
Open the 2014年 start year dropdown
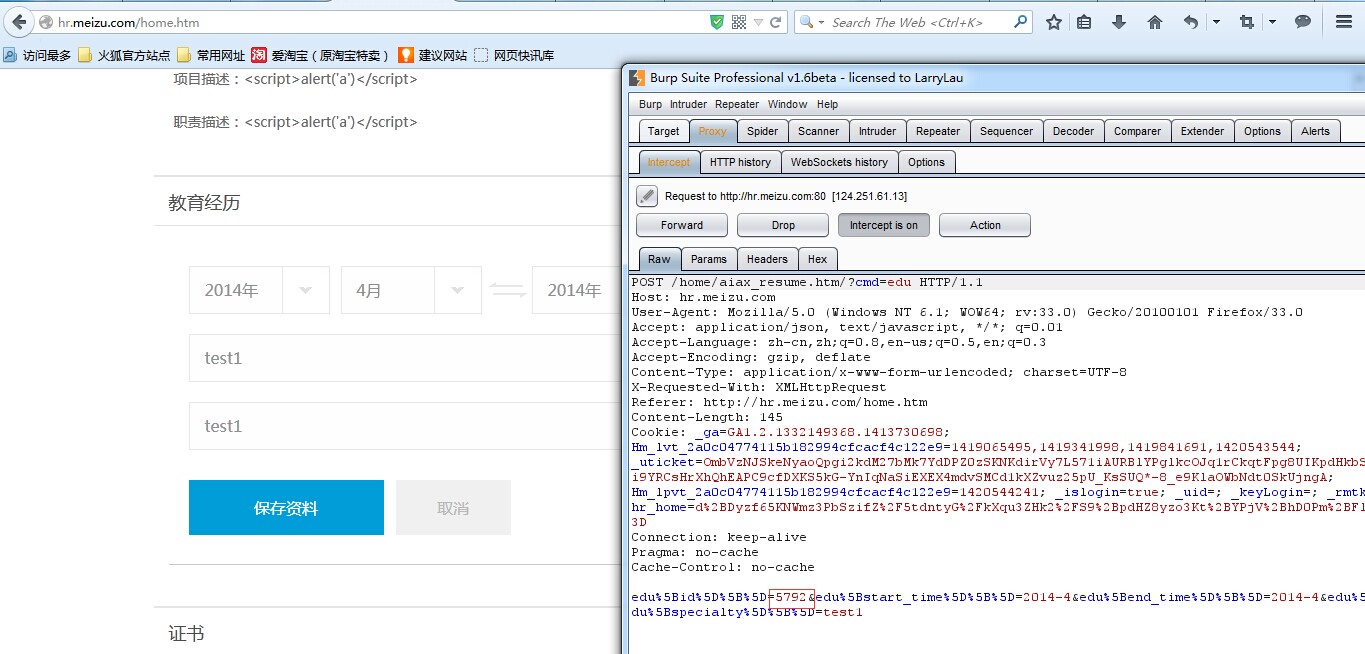pos(259,290)
